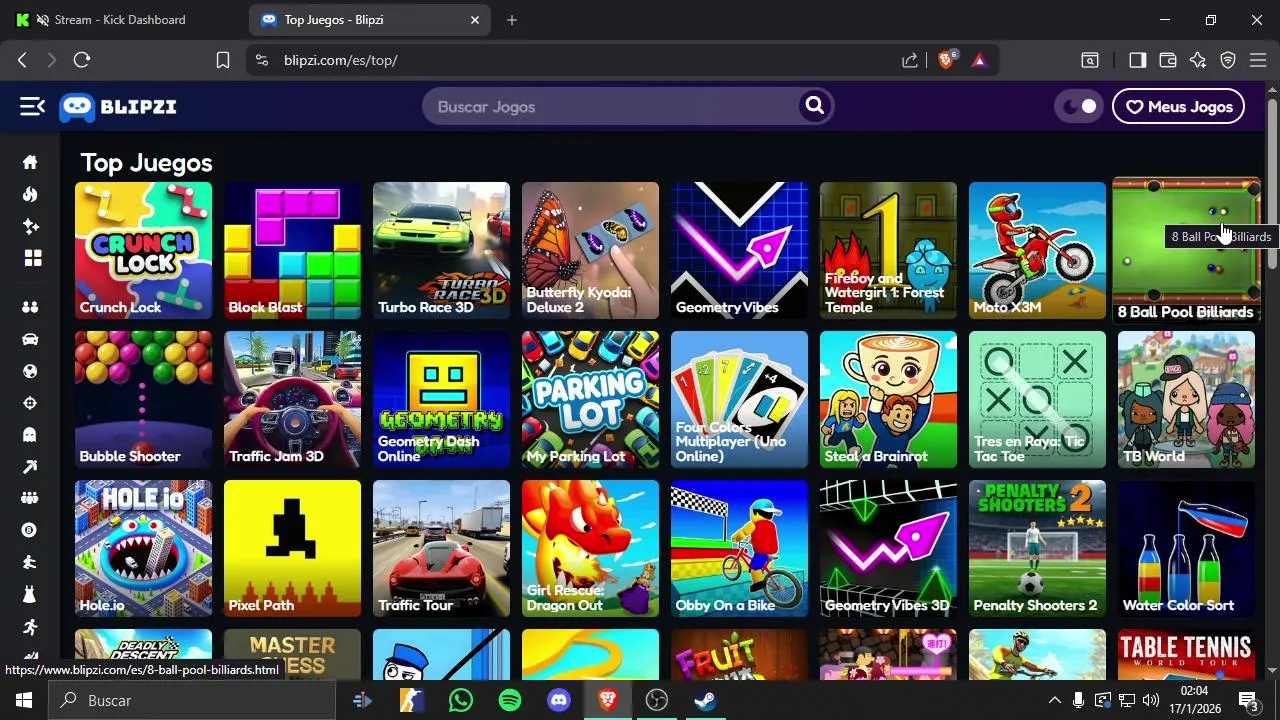The height and width of the screenshot is (720, 1280).
Task: Open Water Color Sort game
Action: click(1186, 548)
